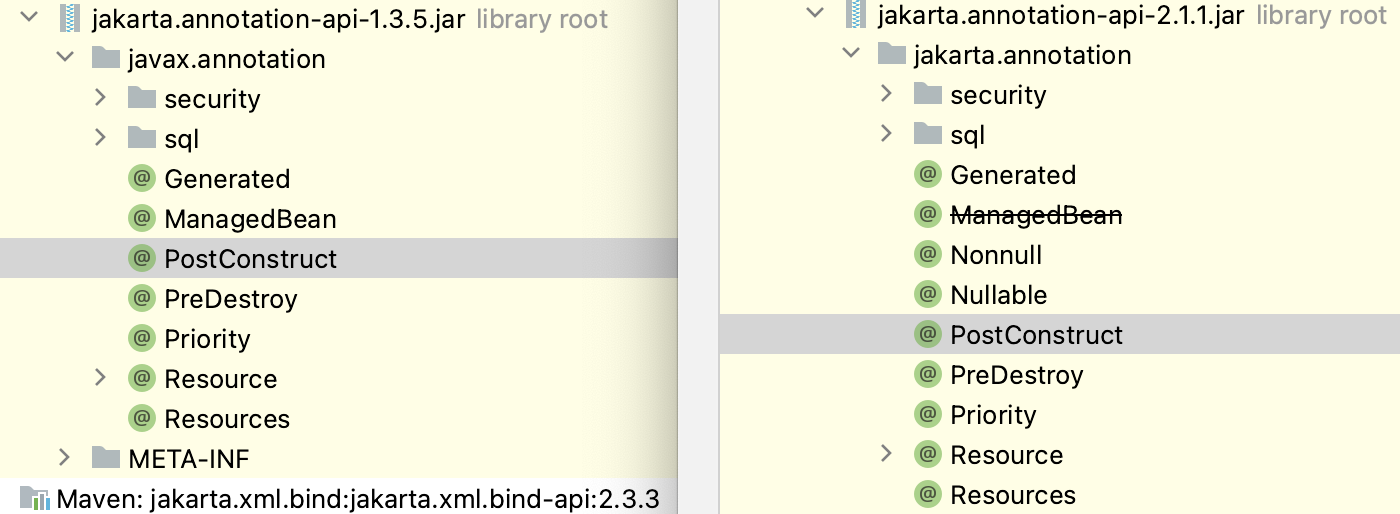1400x514 pixels.
Task: Click the jakarta.annotation-api-1.3.5.jar archive icon
Action: tap(70, 19)
